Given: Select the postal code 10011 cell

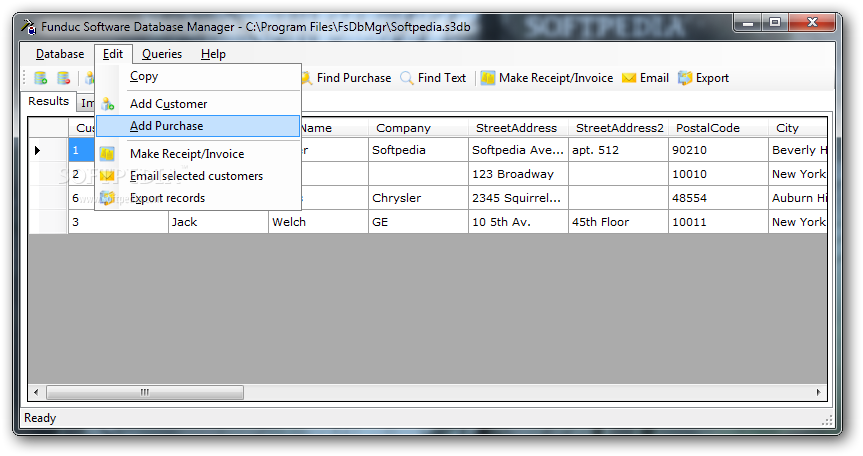Looking at the screenshot, I should click(718, 222).
